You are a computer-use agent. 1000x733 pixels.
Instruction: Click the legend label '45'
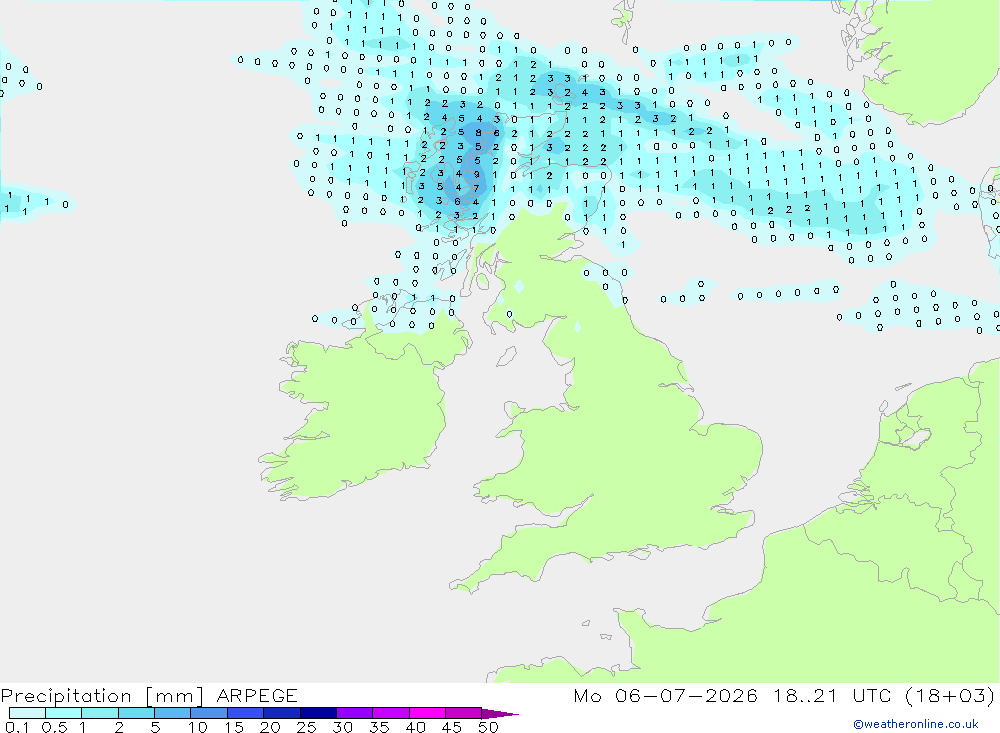452,727
